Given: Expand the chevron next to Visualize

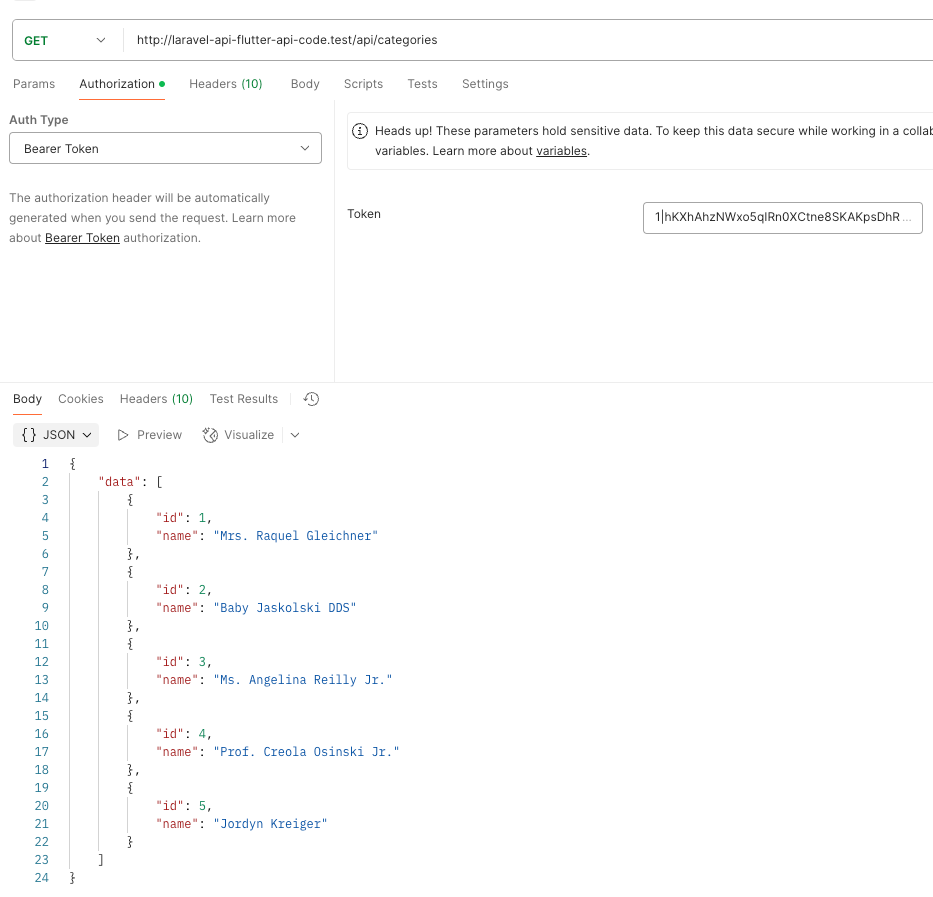Looking at the screenshot, I should 295,435.
